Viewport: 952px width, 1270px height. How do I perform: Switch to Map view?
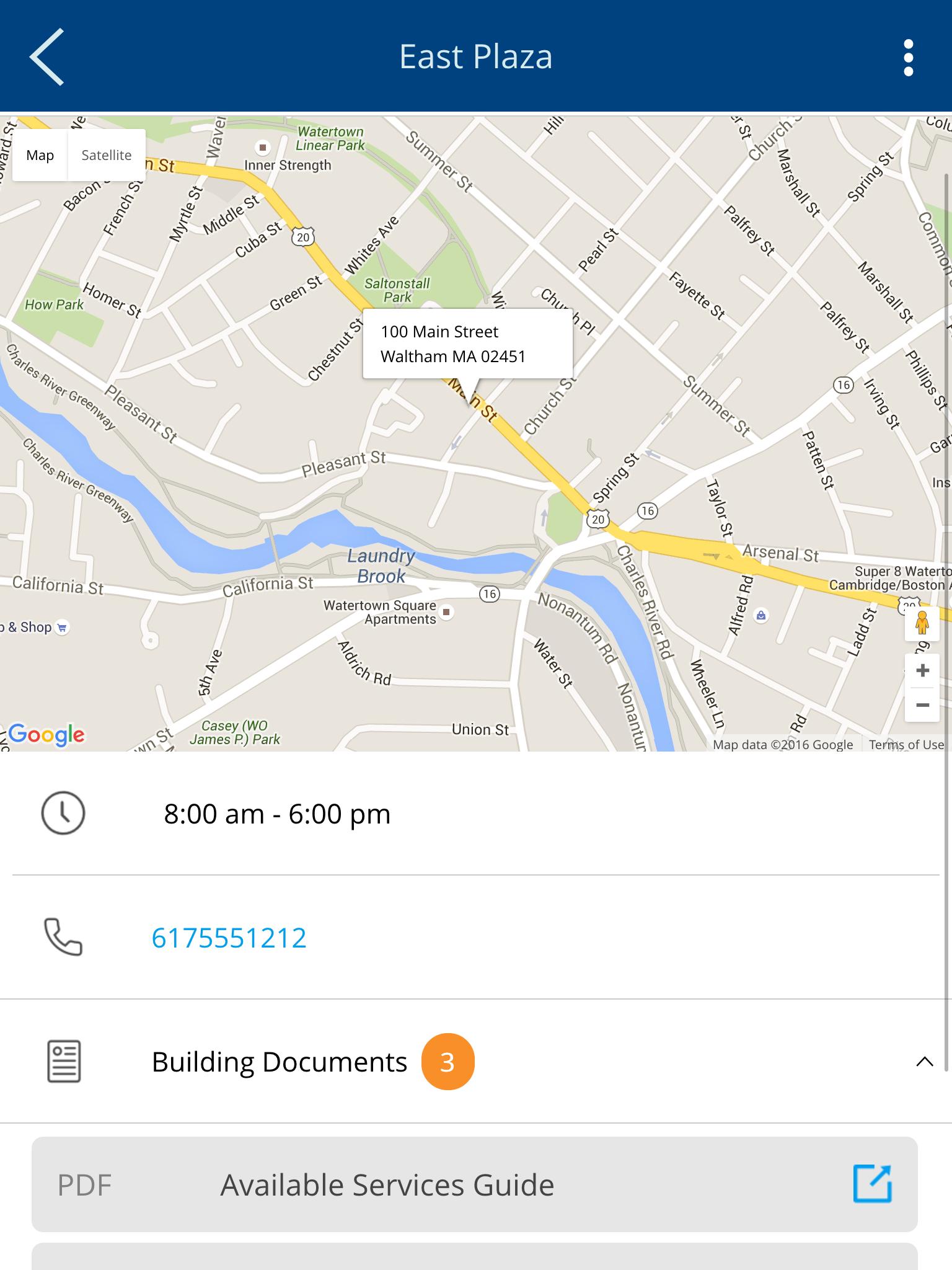40,155
